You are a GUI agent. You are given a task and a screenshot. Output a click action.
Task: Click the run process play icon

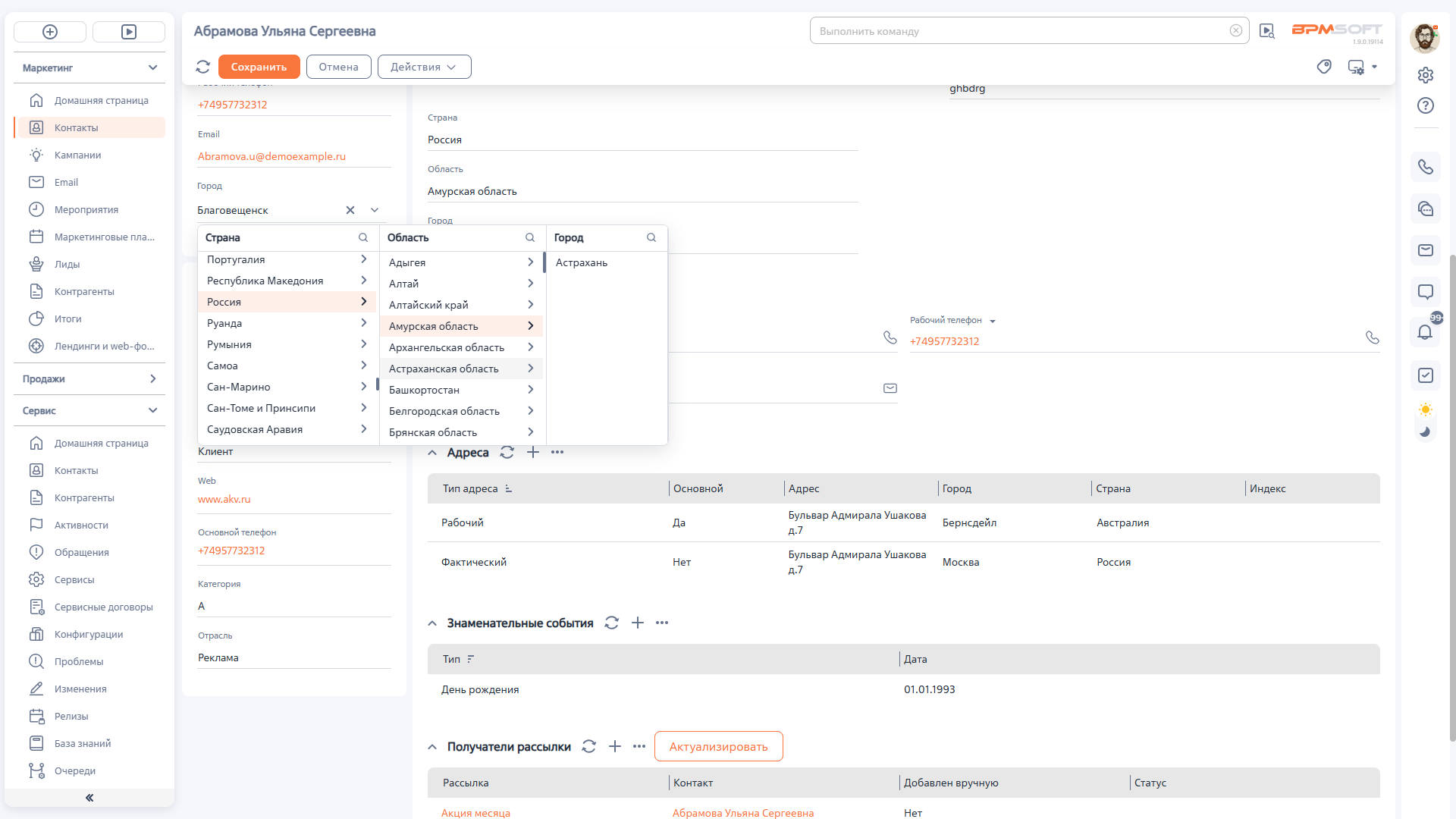tap(129, 32)
